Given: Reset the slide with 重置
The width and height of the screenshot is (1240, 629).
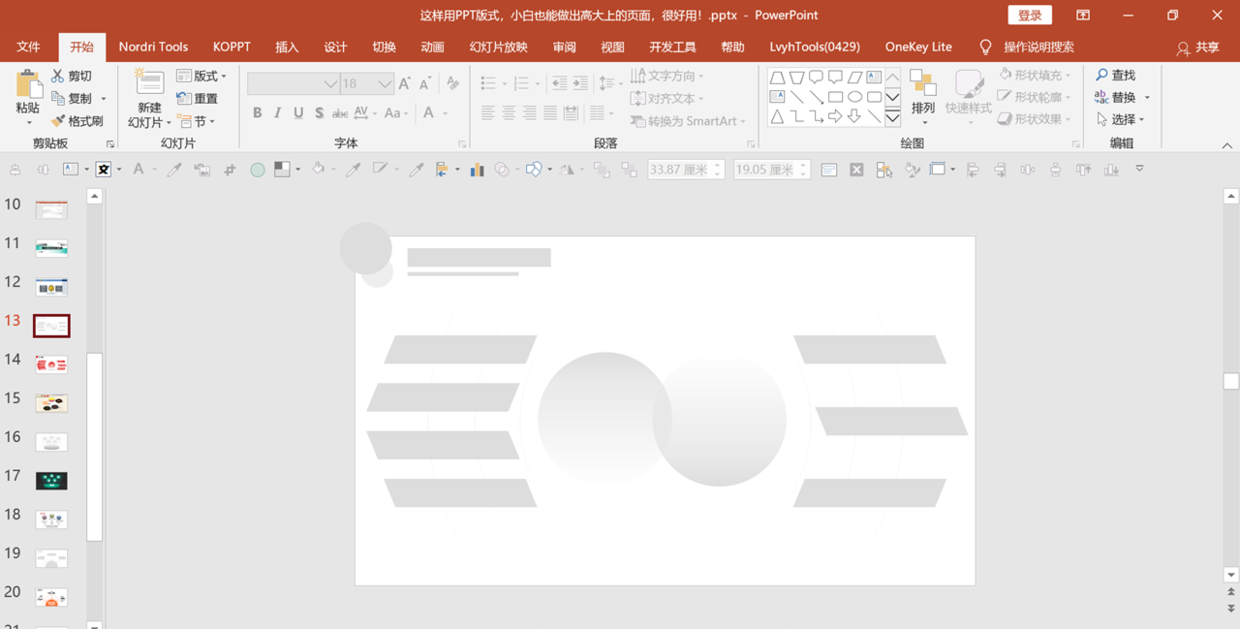Looking at the screenshot, I should point(197,98).
